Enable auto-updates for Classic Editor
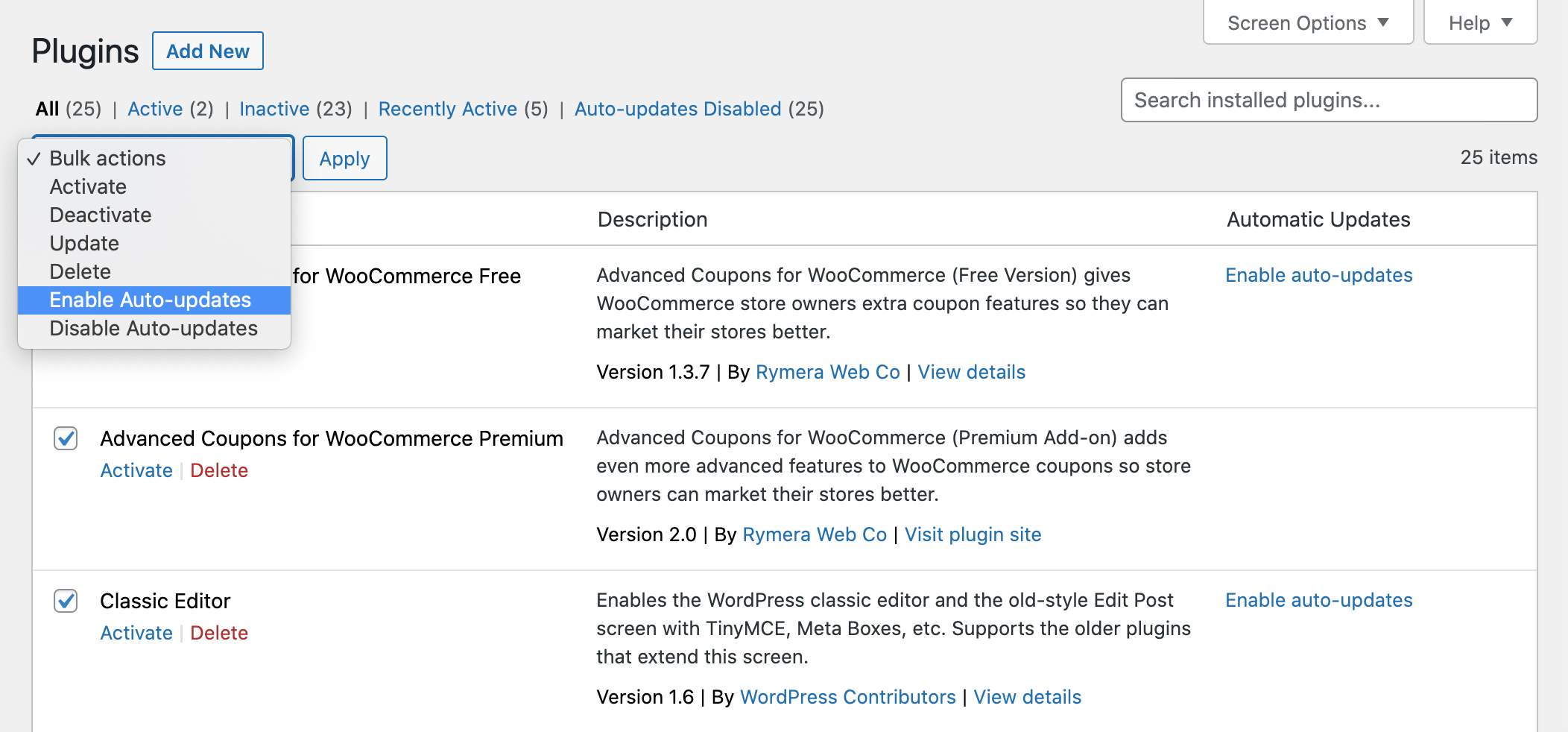 pos(1319,600)
